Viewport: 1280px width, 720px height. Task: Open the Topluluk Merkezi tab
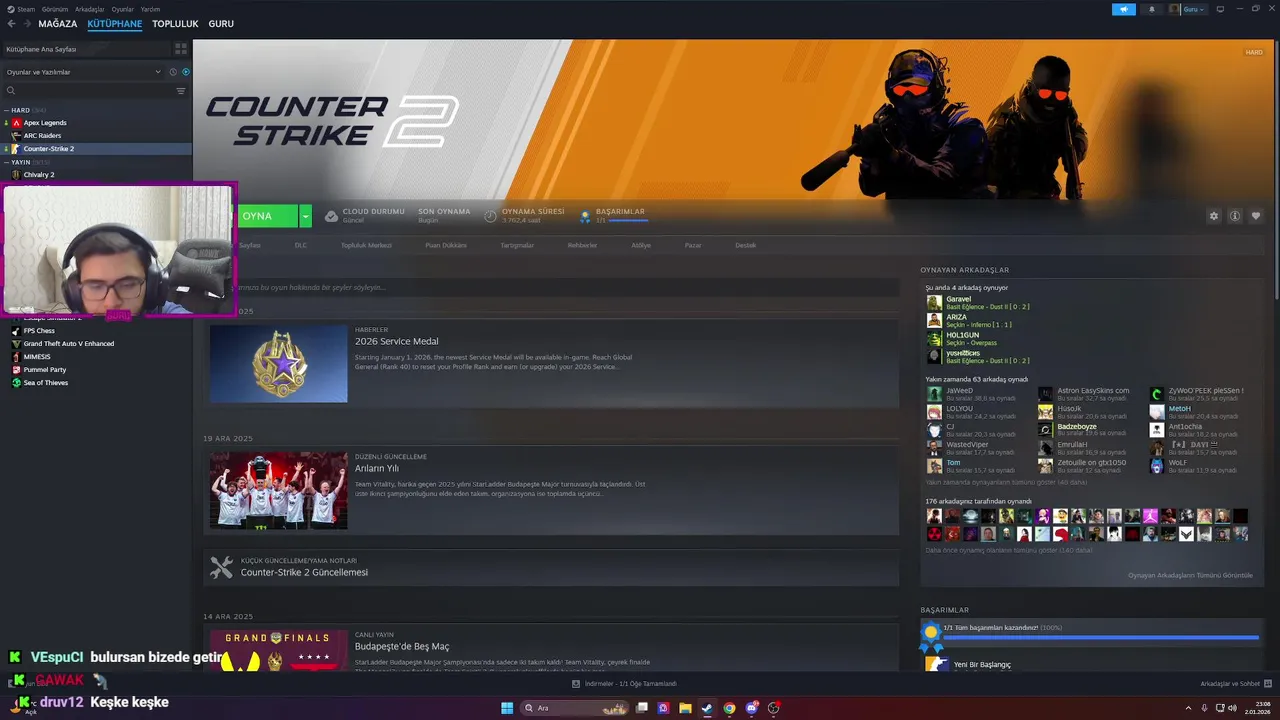(x=366, y=245)
